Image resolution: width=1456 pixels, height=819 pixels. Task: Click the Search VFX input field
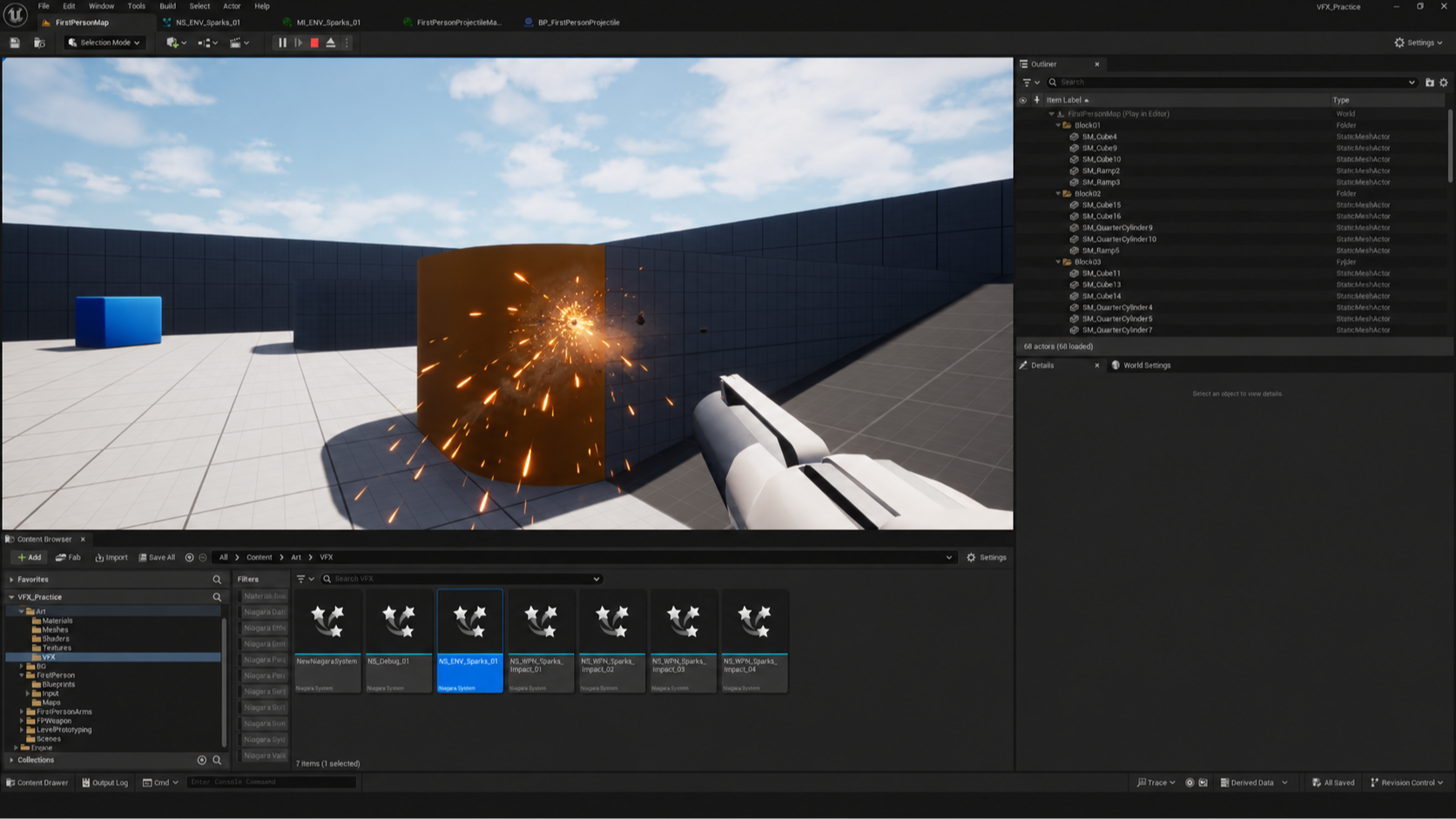coord(462,579)
